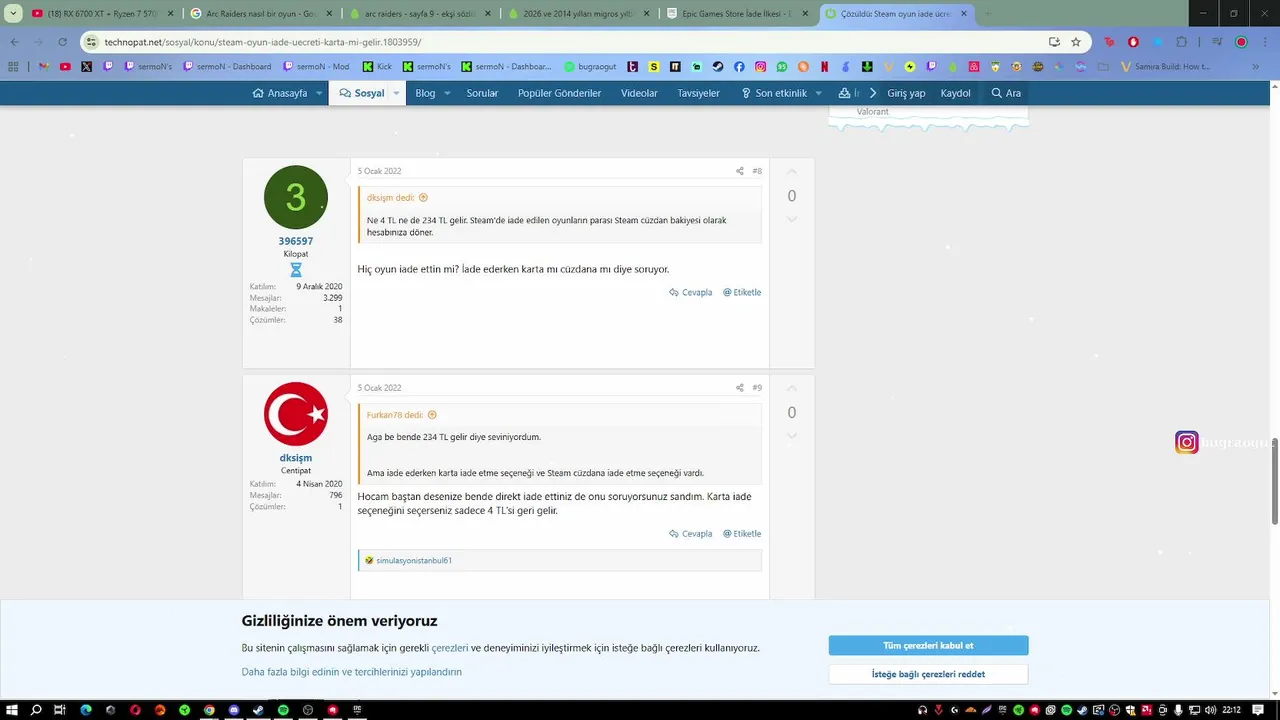The height and width of the screenshot is (720, 1280).
Task: Expand the Blog menu dropdown arrow
Action: point(447,93)
